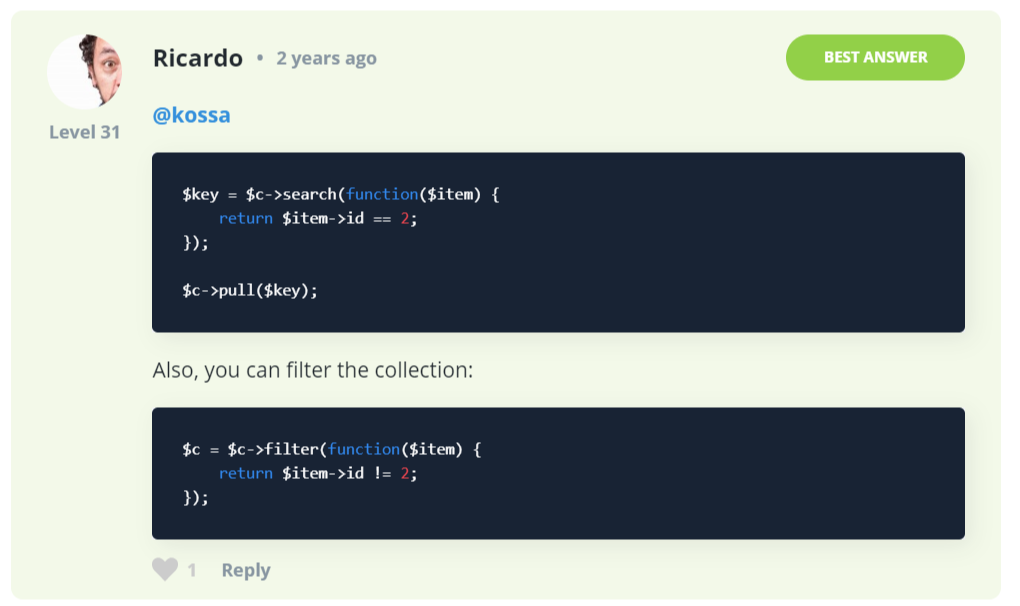
Task: Open the Ricardo username link
Action: coord(198,58)
